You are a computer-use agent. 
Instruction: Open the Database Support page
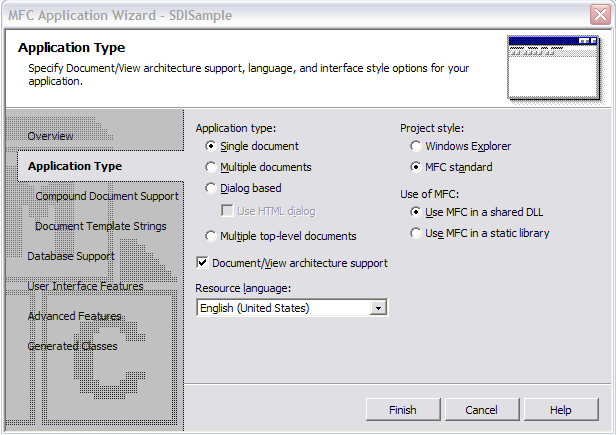[71, 256]
